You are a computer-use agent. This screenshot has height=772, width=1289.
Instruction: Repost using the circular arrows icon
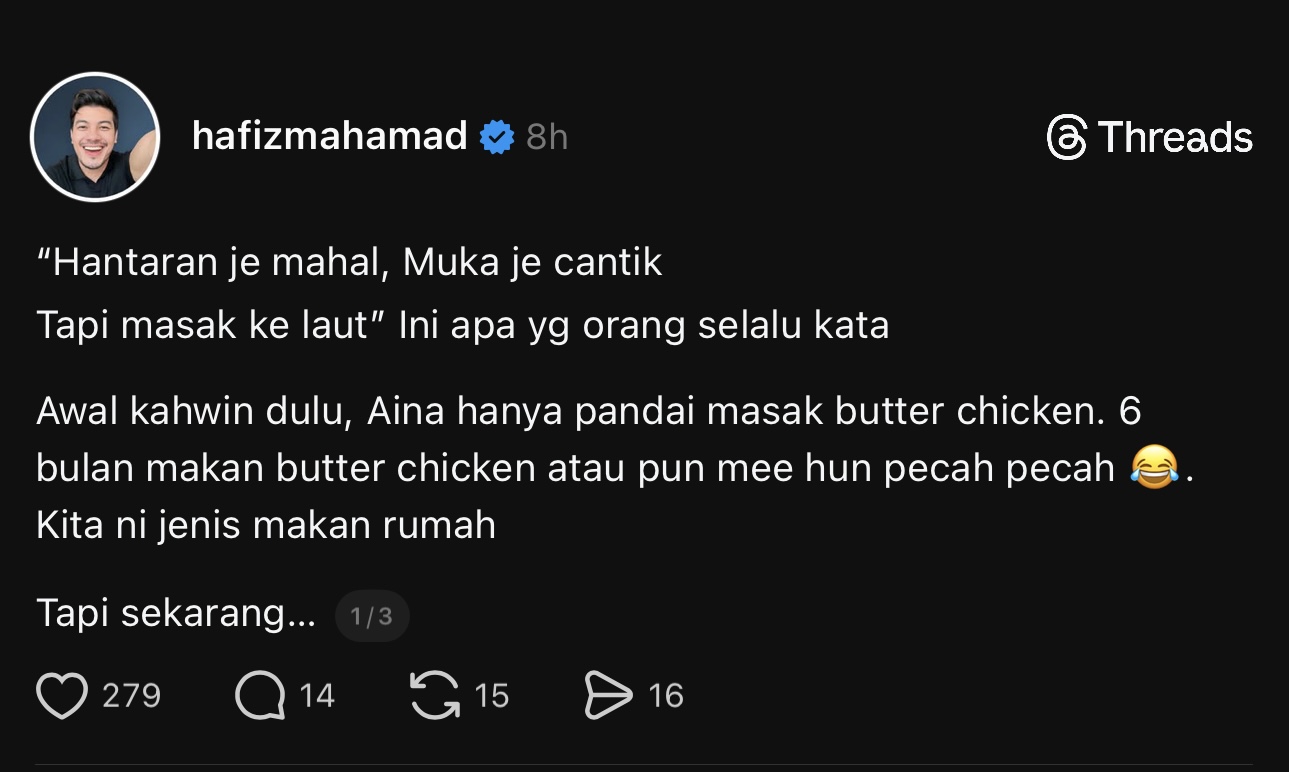(435, 696)
